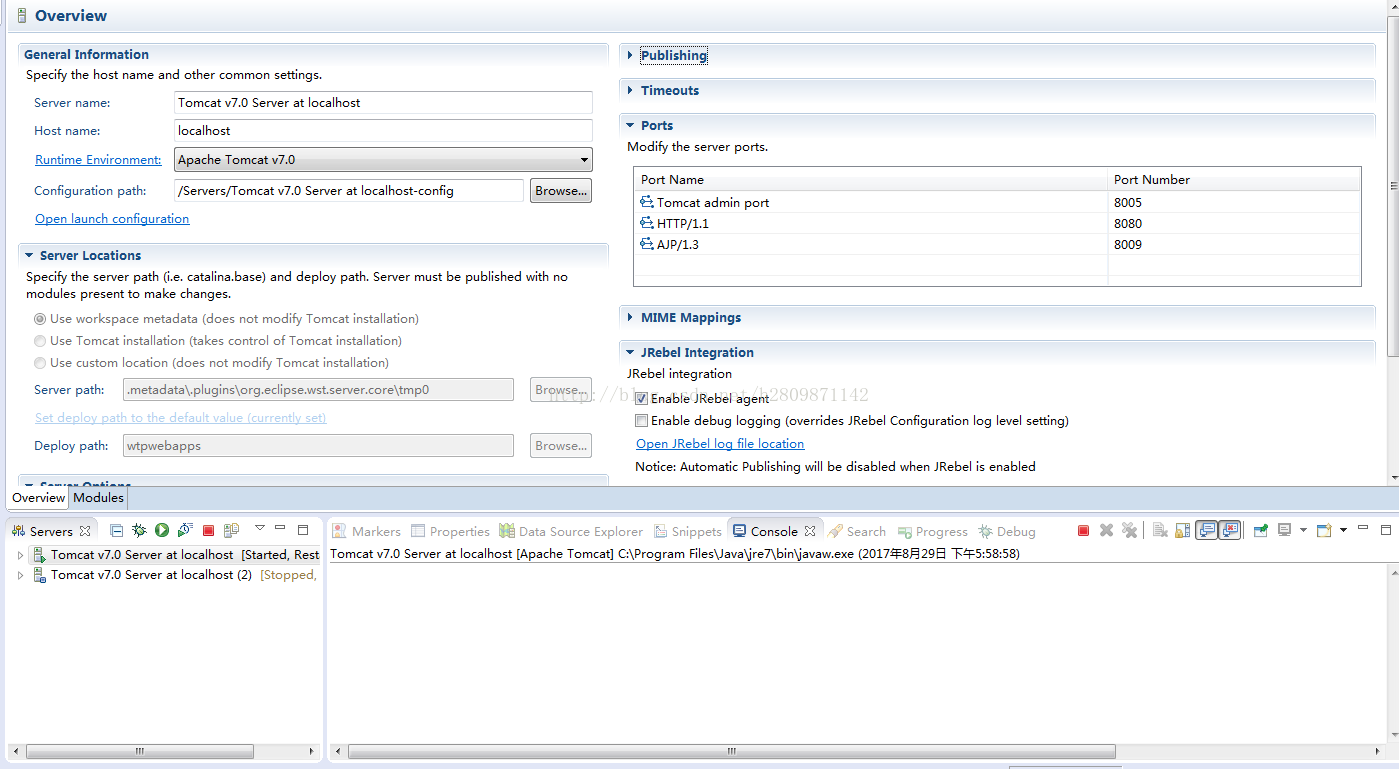Enable debug logging checkbox

coord(642,420)
